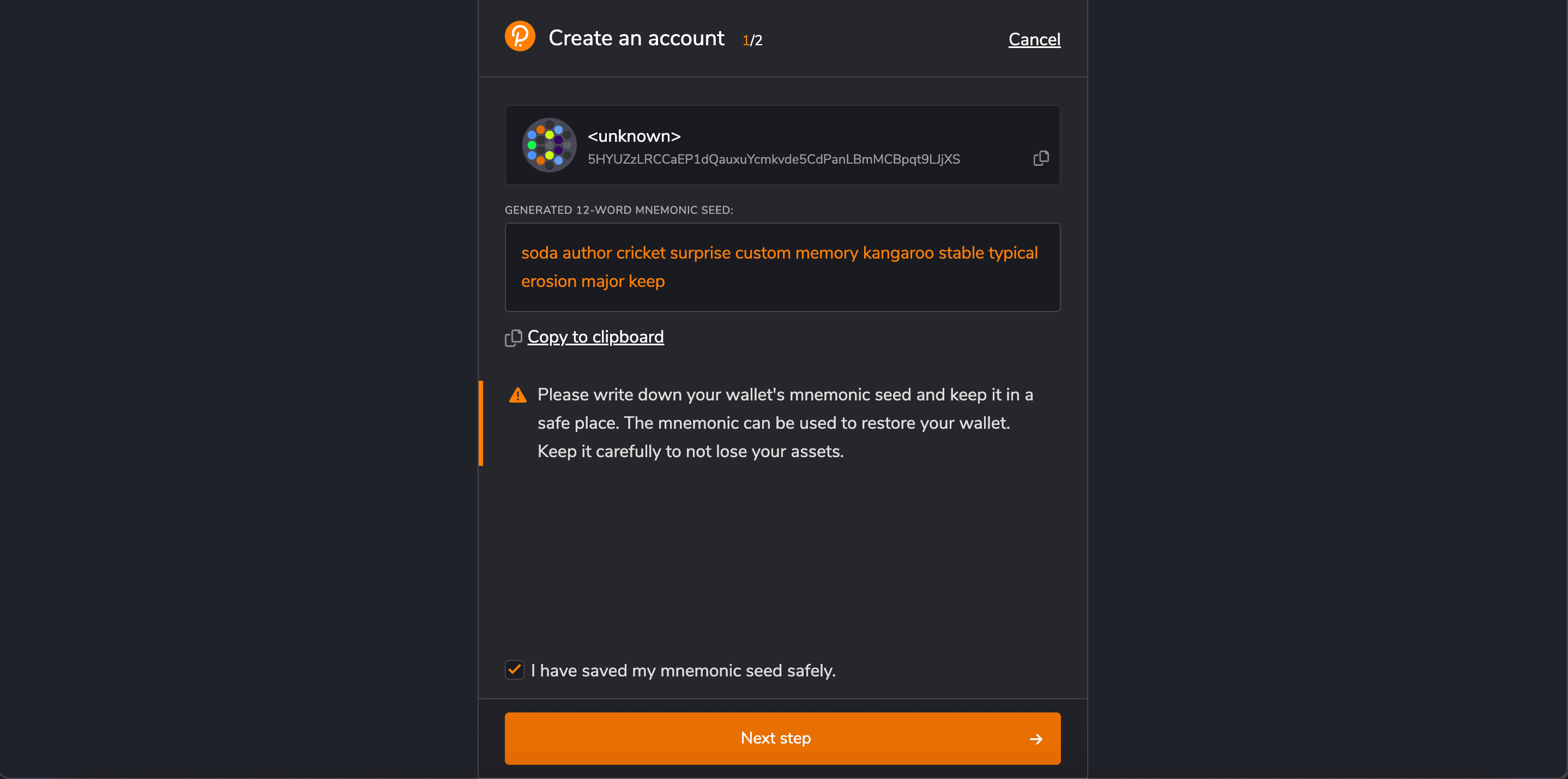Click the clipboard icon left of Copy to clipboard

[513, 338]
